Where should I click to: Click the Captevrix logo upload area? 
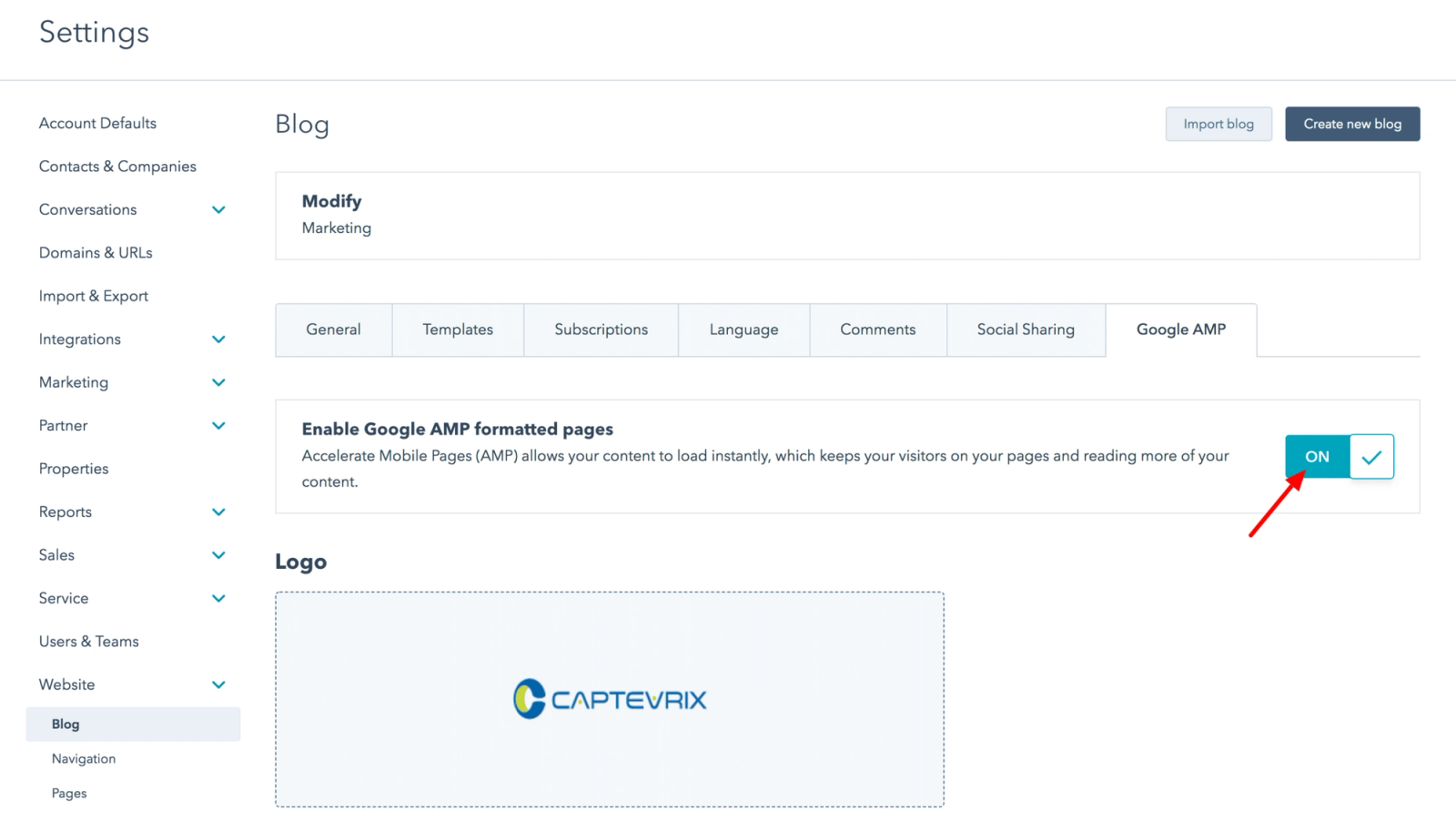610,699
